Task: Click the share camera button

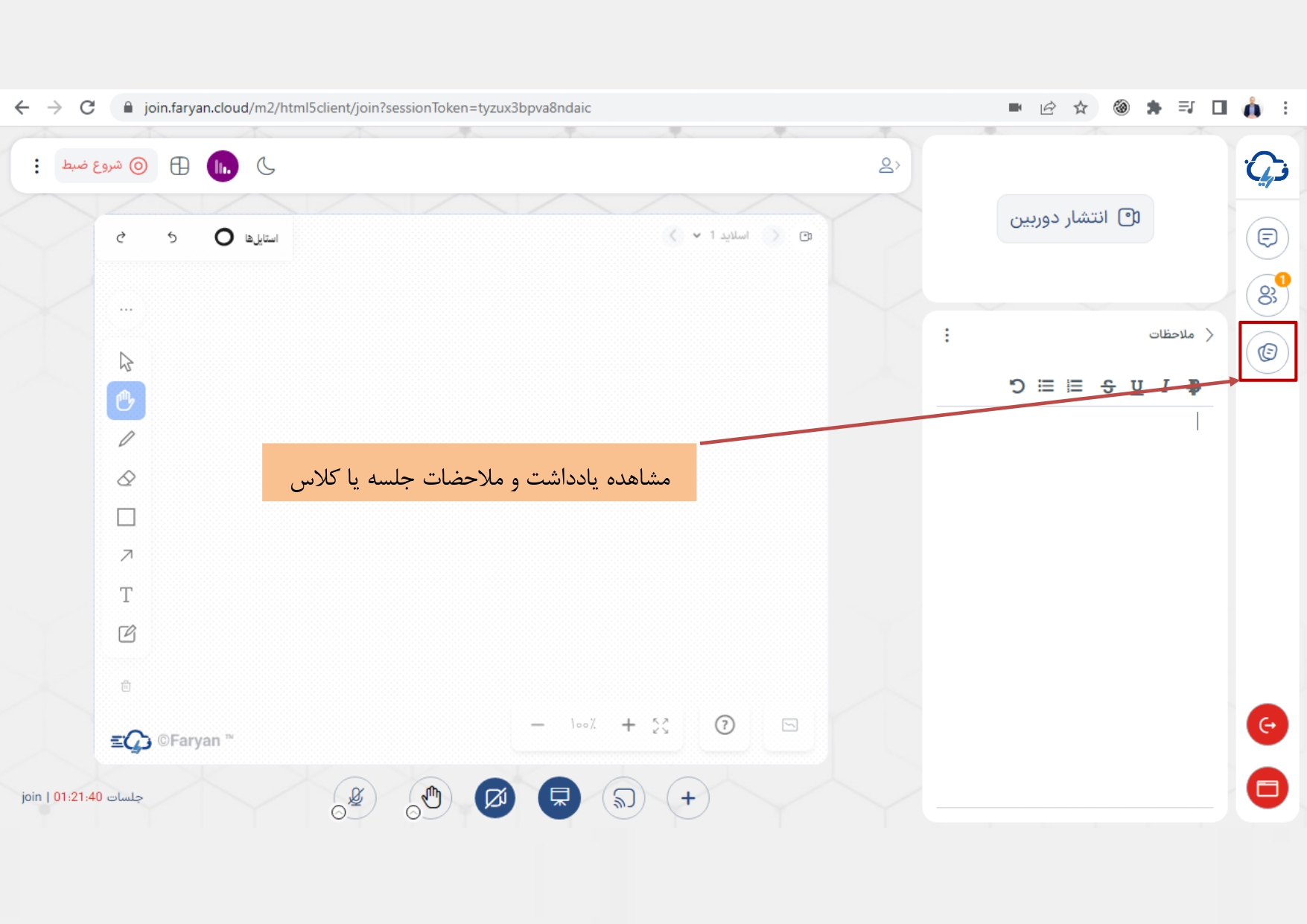Action: (1075, 218)
